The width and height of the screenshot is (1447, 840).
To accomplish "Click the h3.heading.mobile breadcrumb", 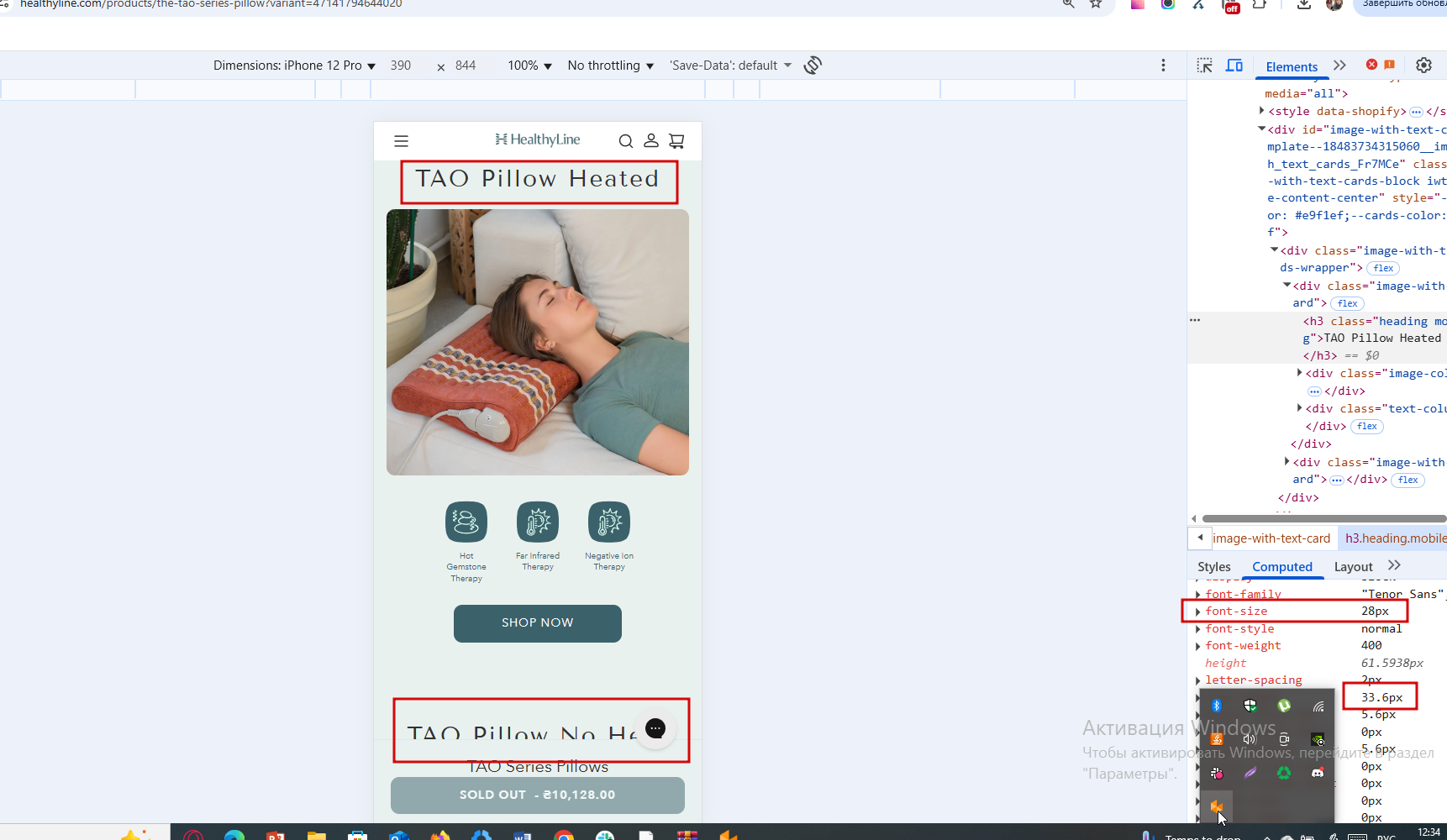I will tap(1396, 538).
